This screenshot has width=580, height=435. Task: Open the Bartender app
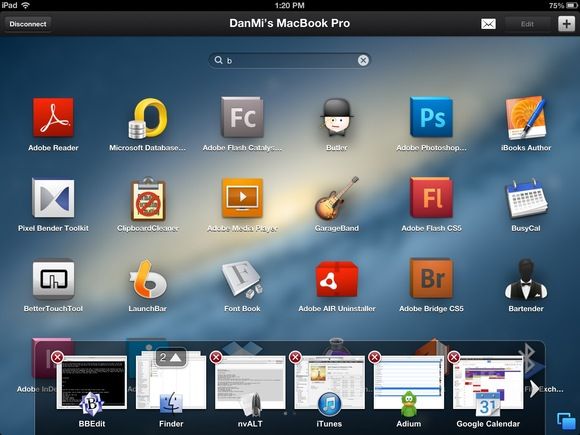point(526,279)
